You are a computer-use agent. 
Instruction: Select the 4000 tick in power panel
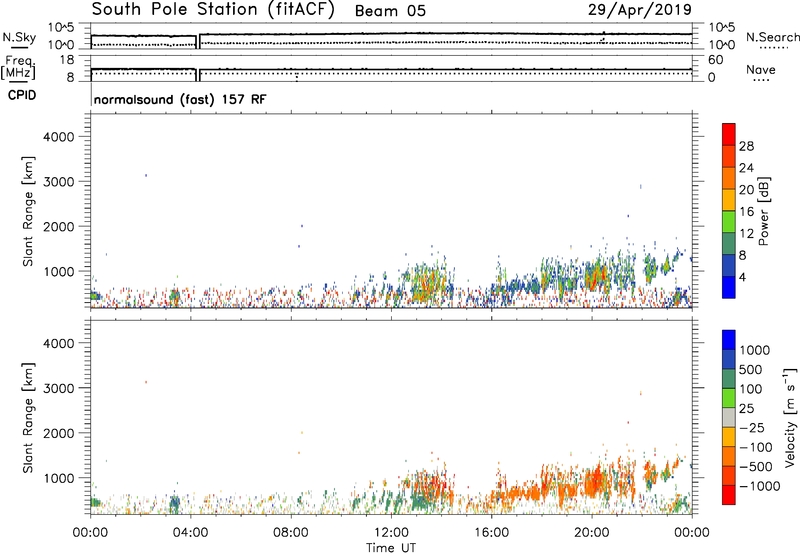59,137
